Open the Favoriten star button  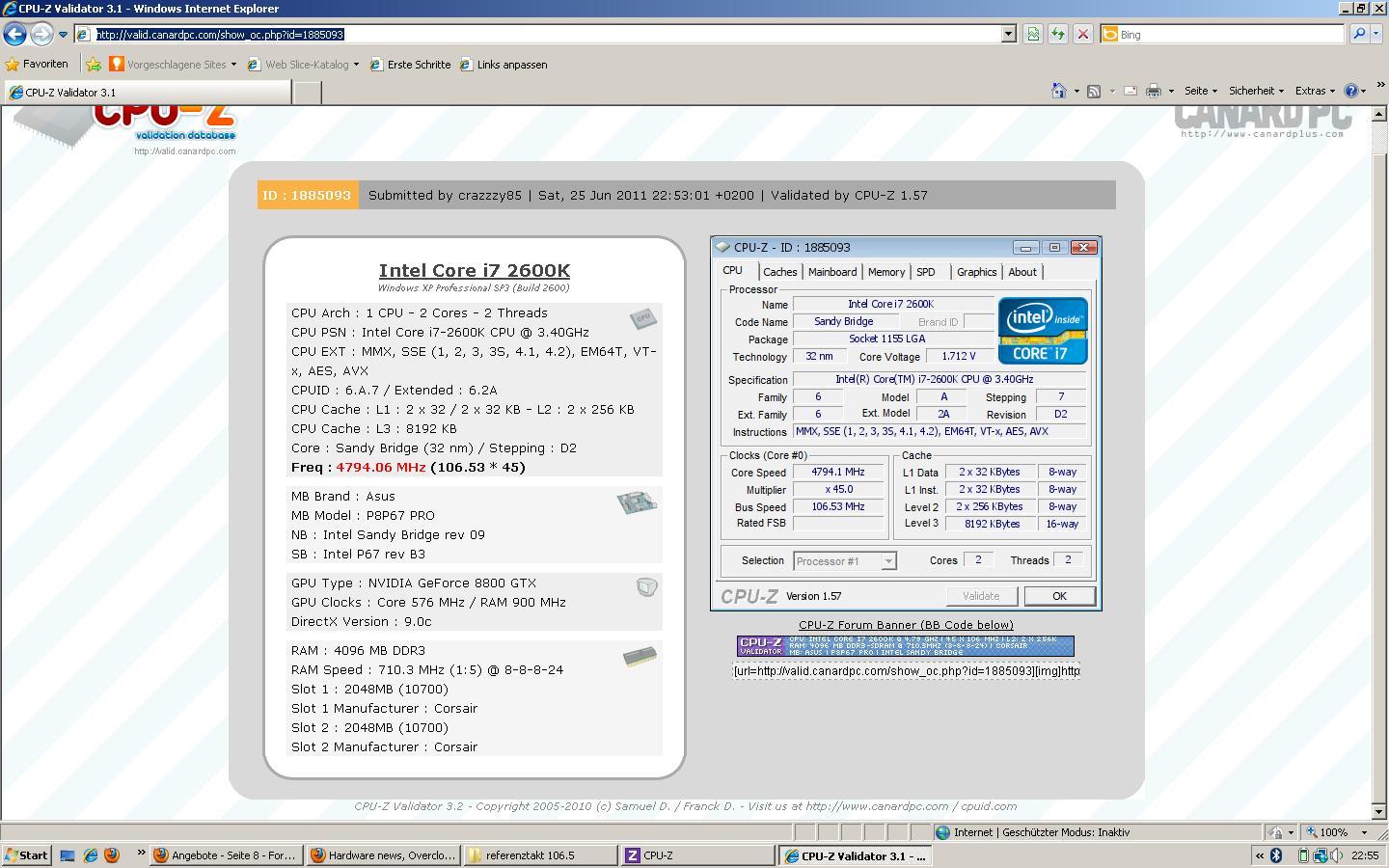37,65
